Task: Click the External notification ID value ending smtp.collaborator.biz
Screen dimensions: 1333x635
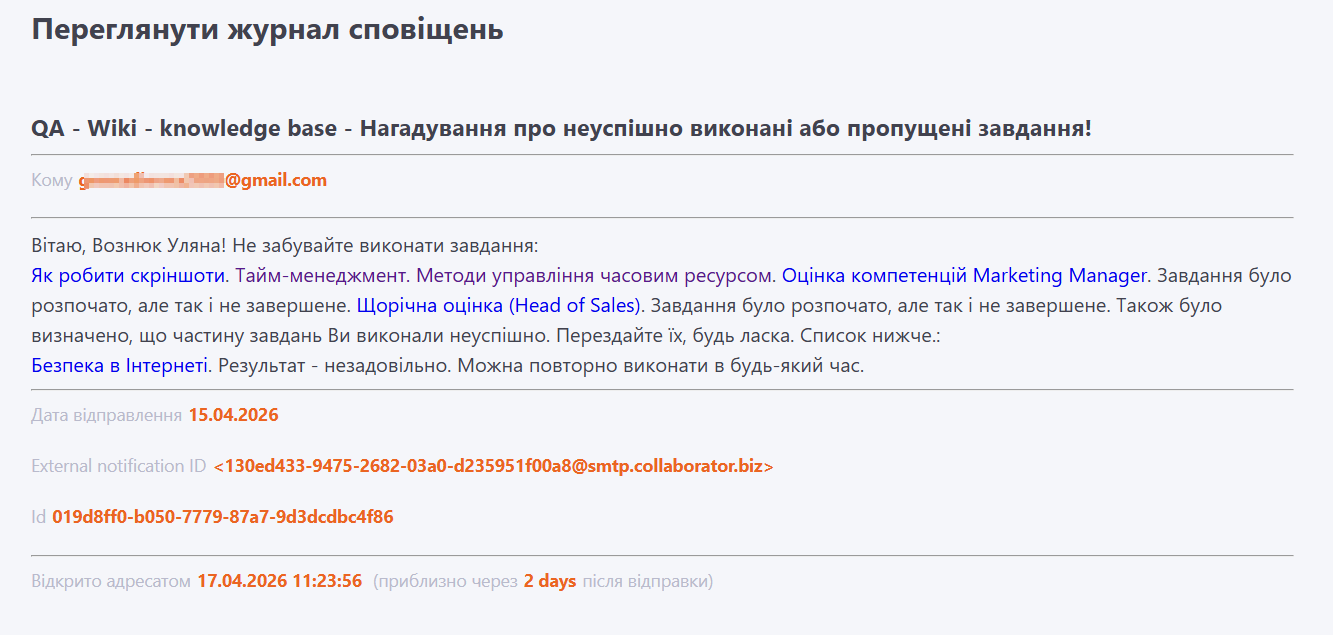Action: 493,466
